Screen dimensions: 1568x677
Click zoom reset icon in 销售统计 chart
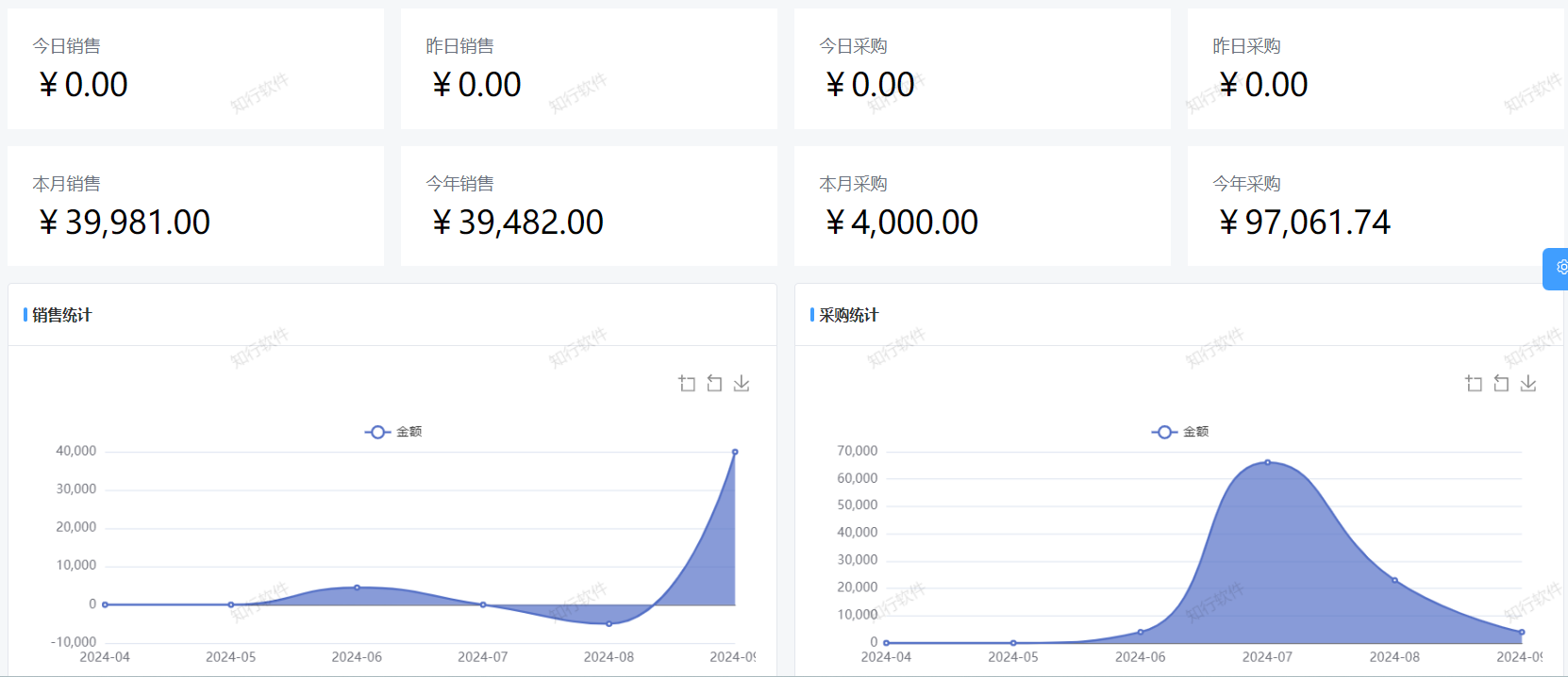pos(714,384)
